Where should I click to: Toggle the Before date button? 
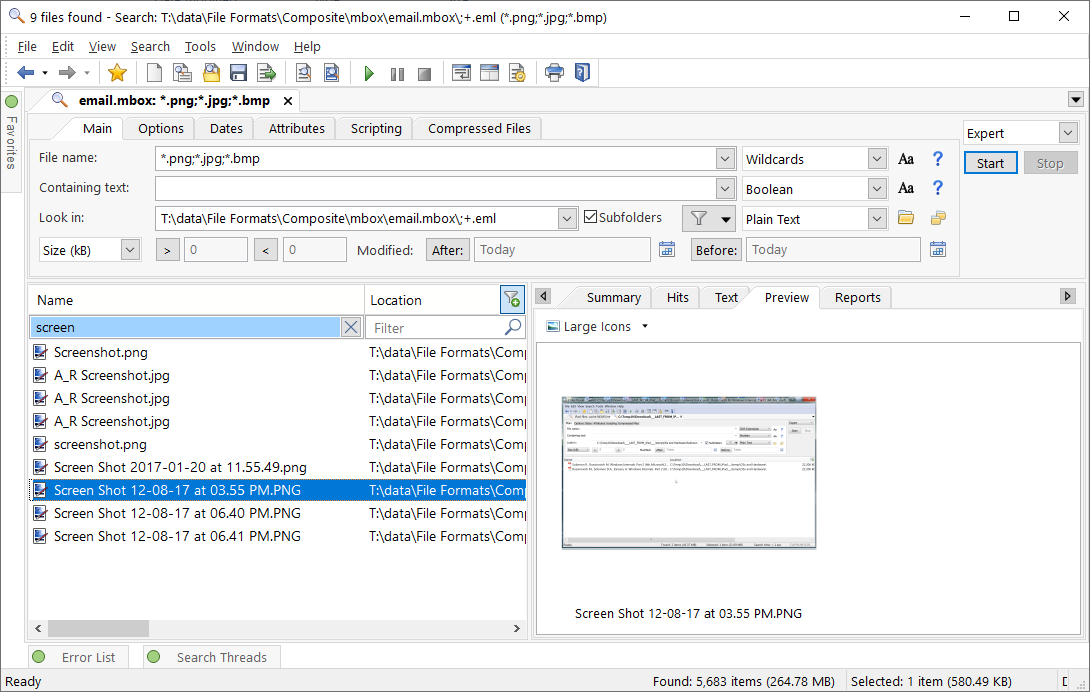[716, 250]
